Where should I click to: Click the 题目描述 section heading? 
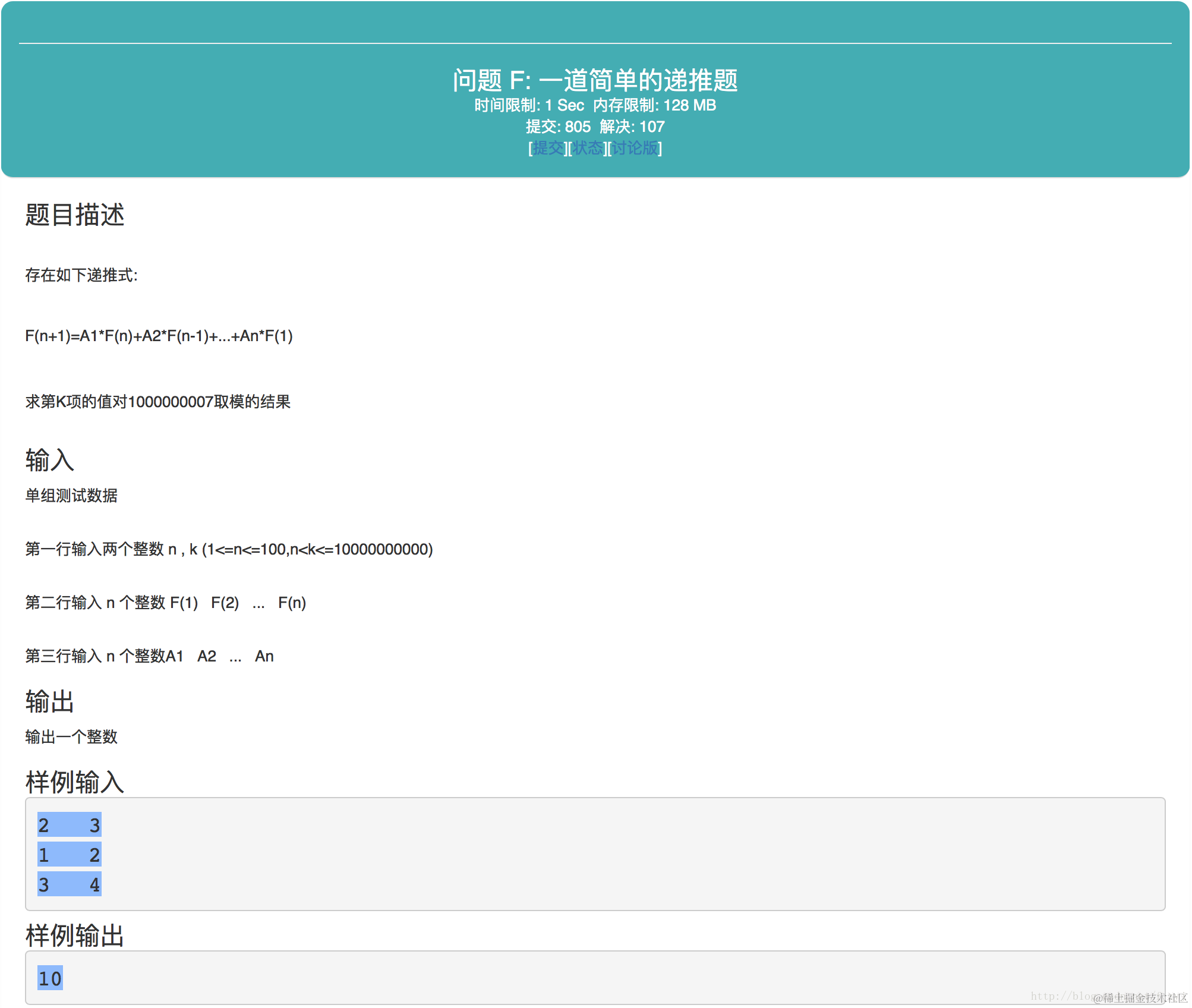75,215
